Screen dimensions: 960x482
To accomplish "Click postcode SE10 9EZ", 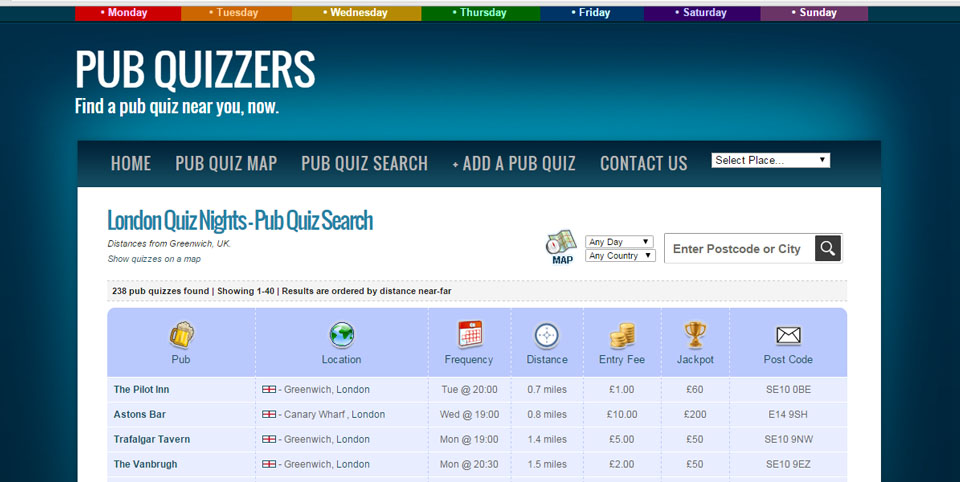I will 788,464.
